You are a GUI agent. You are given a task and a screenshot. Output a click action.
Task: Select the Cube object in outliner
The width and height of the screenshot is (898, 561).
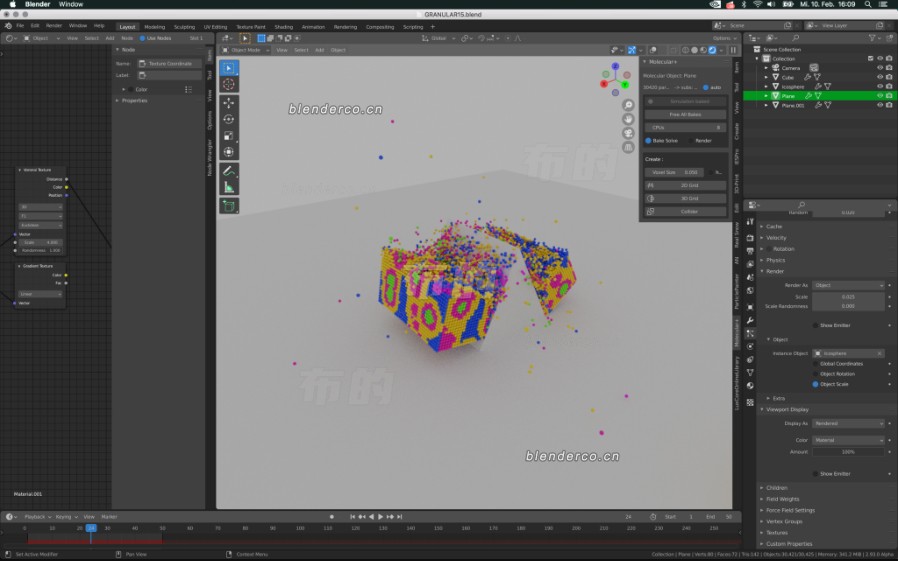[788, 77]
